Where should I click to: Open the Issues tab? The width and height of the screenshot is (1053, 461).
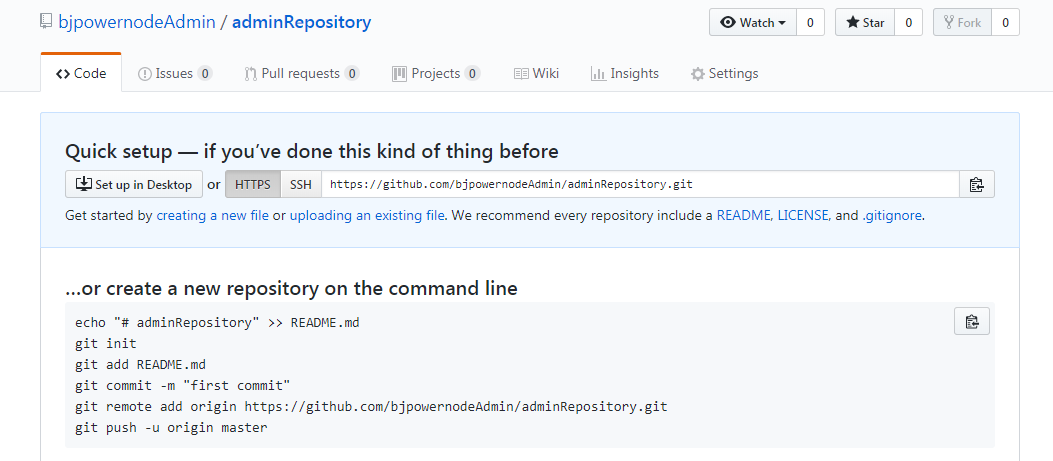click(174, 73)
